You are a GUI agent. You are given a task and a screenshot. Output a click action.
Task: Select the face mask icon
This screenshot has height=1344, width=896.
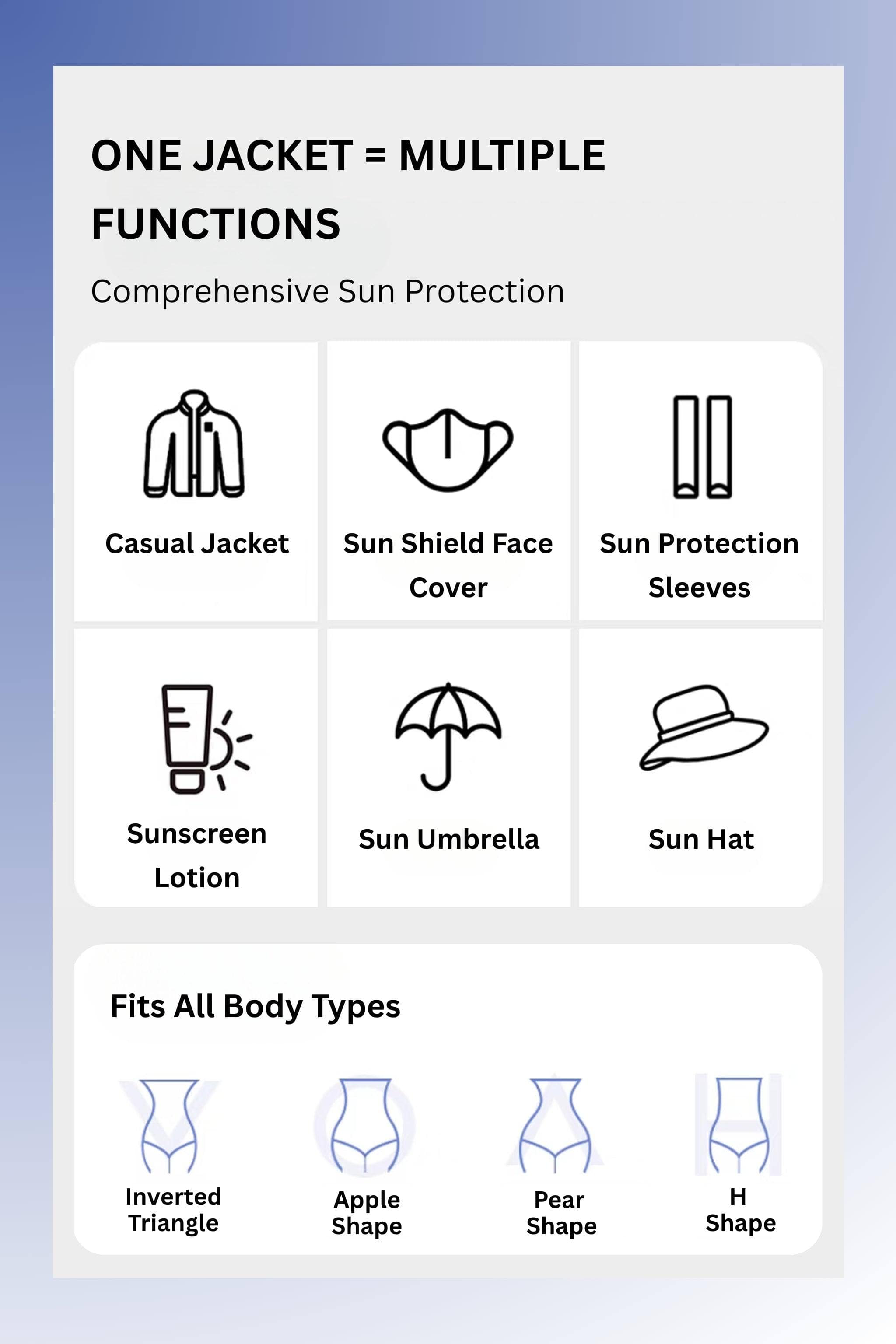(x=448, y=450)
